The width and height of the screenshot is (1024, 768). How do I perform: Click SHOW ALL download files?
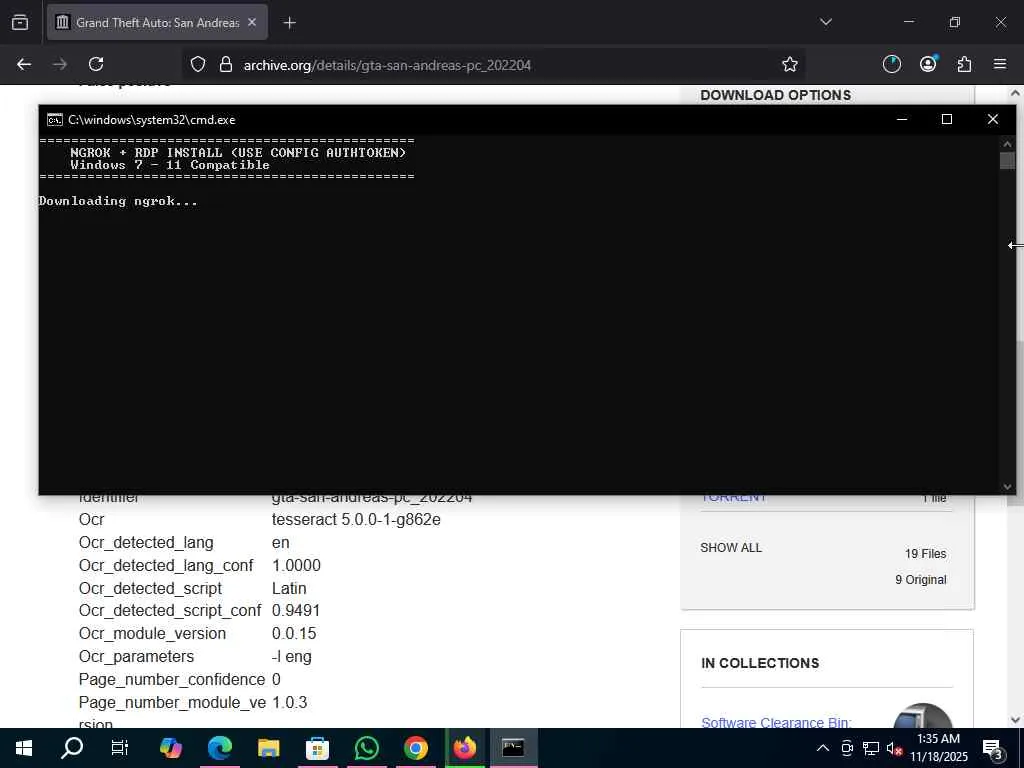pyautogui.click(x=731, y=548)
